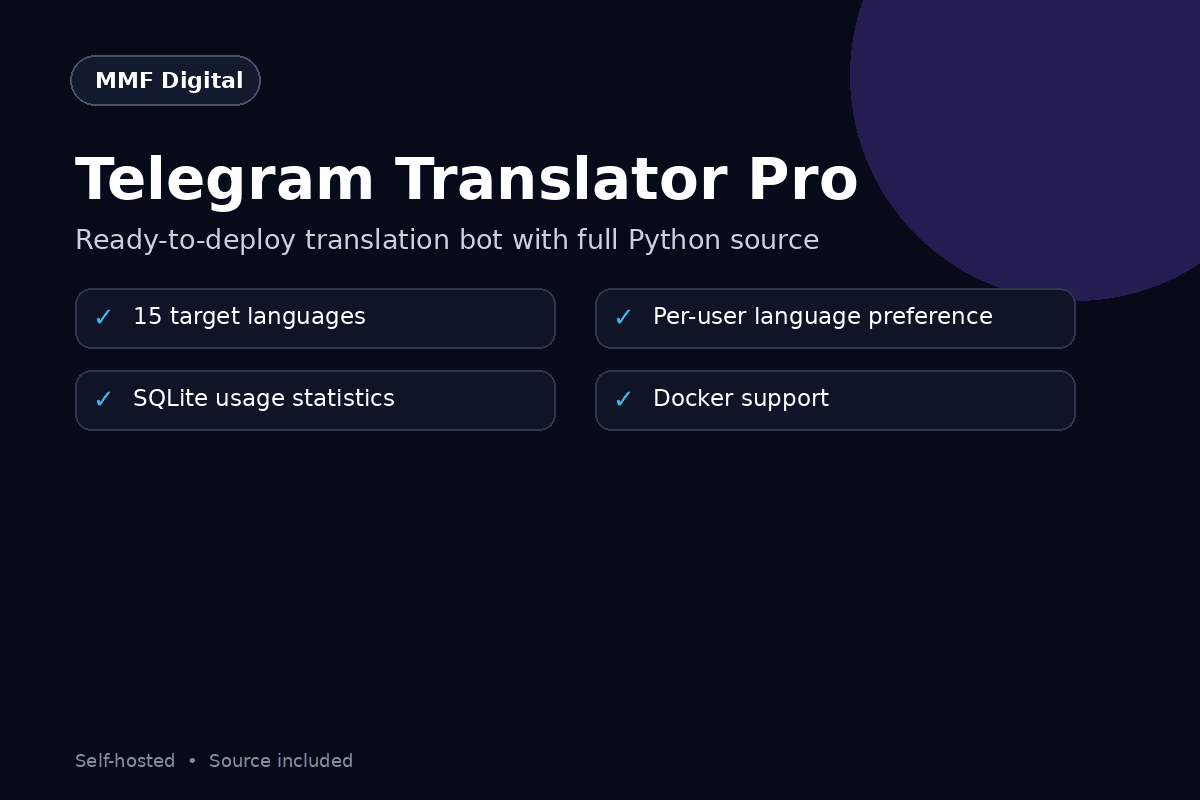The height and width of the screenshot is (800, 1200).
Task: Select the Docker support card
Action: [835, 400]
